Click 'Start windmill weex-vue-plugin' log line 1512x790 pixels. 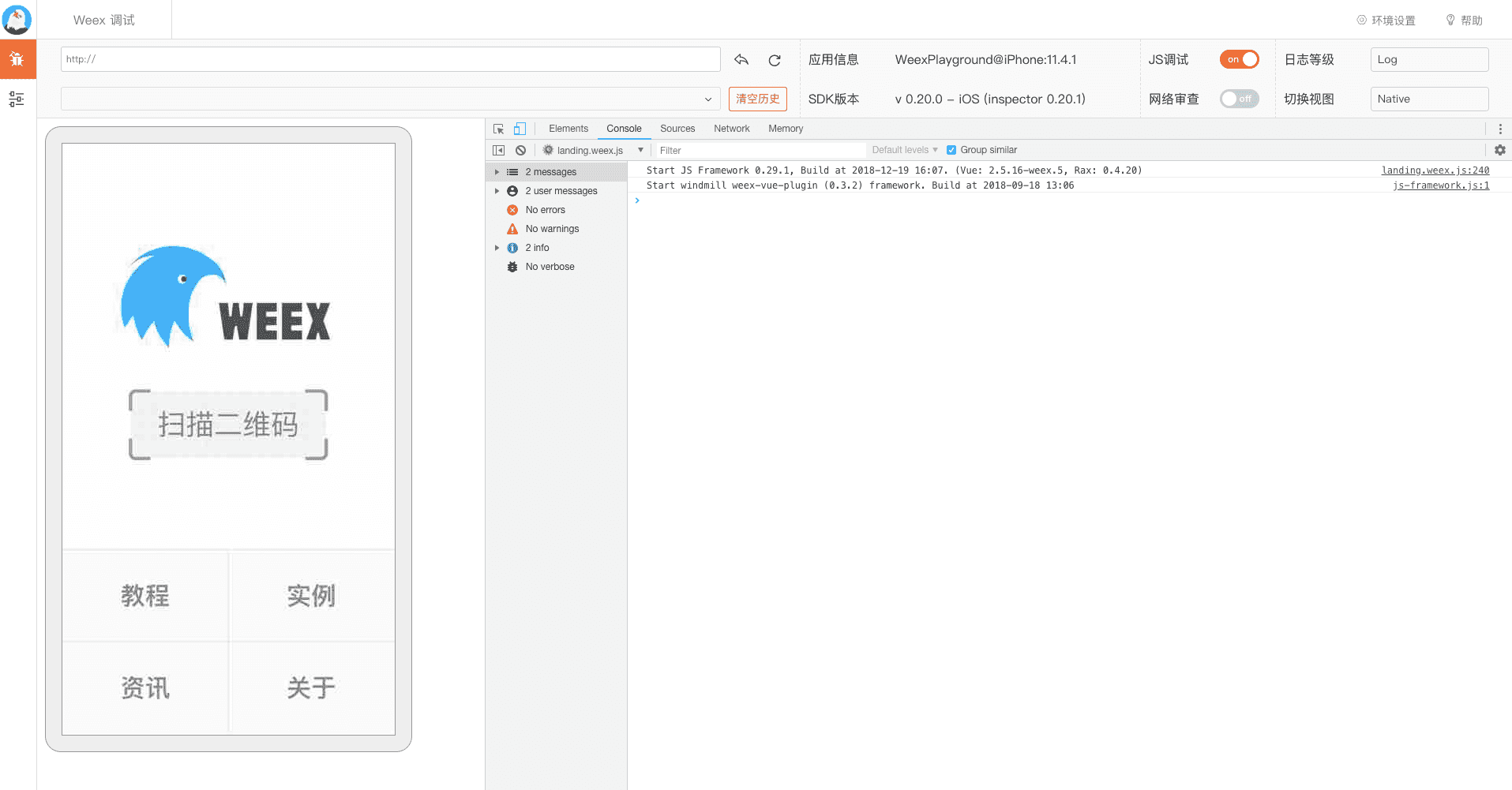pyautogui.click(x=860, y=185)
